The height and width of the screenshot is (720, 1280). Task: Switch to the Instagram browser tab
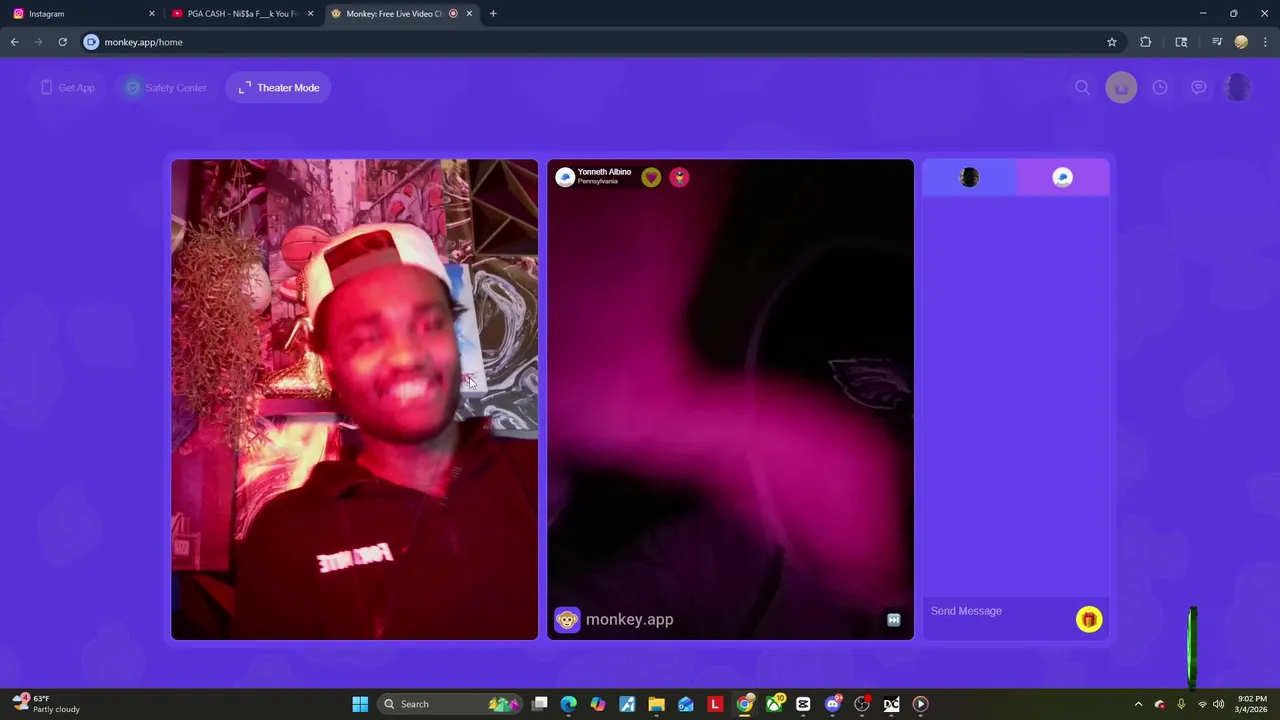(83, 14)
